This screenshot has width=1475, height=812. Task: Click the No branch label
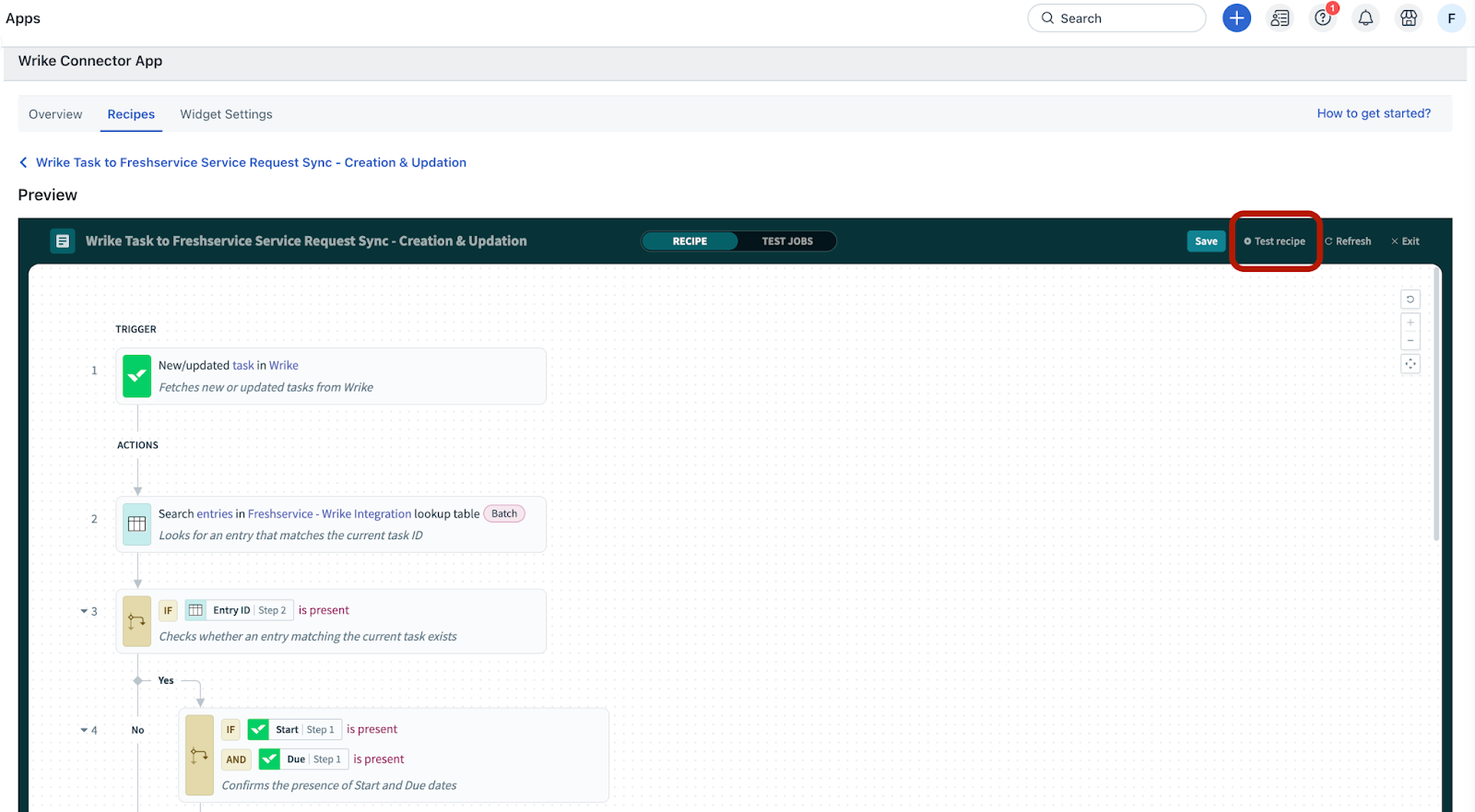tap(137, 730)
